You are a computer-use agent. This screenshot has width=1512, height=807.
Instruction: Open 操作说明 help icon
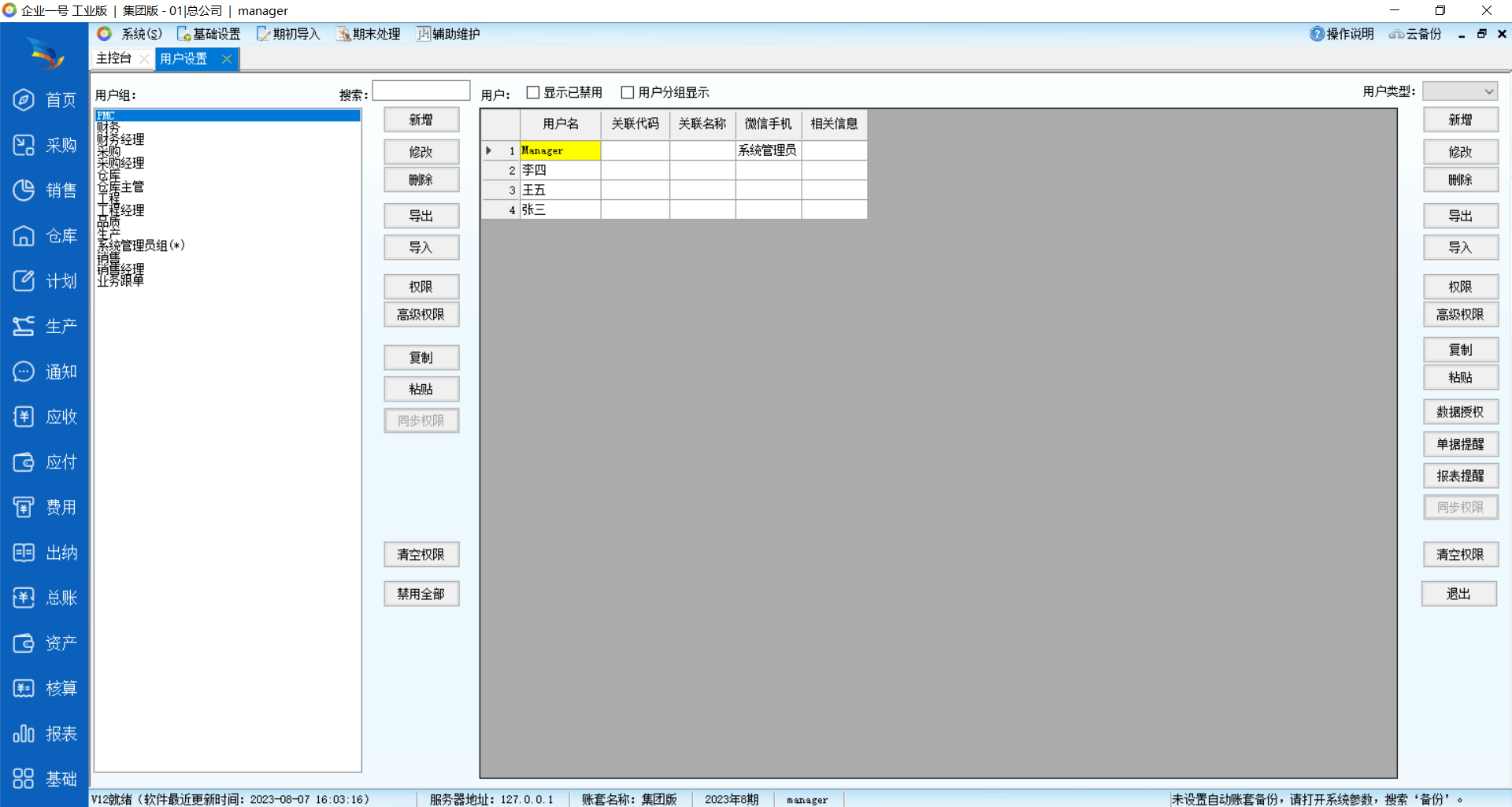click(x=1317, y=34)
